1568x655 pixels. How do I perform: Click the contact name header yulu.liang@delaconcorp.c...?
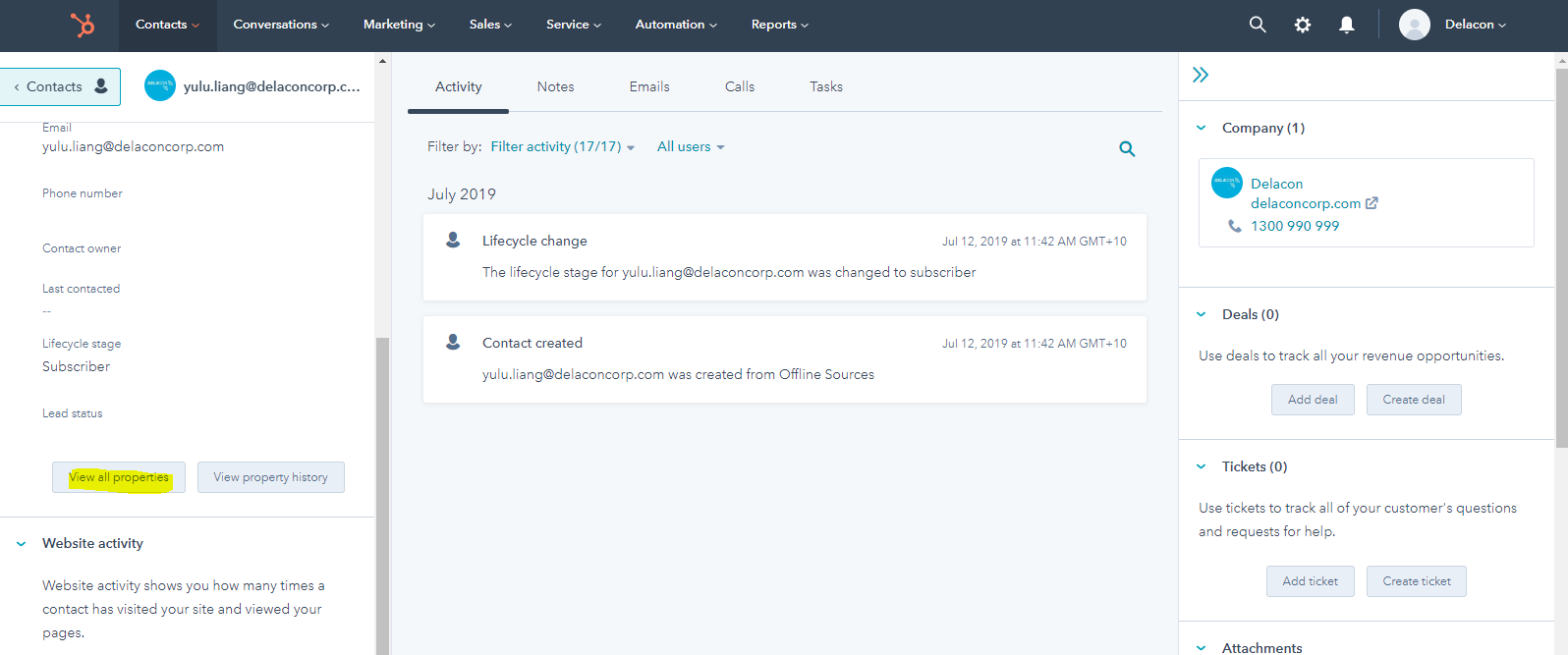(272, 86)
